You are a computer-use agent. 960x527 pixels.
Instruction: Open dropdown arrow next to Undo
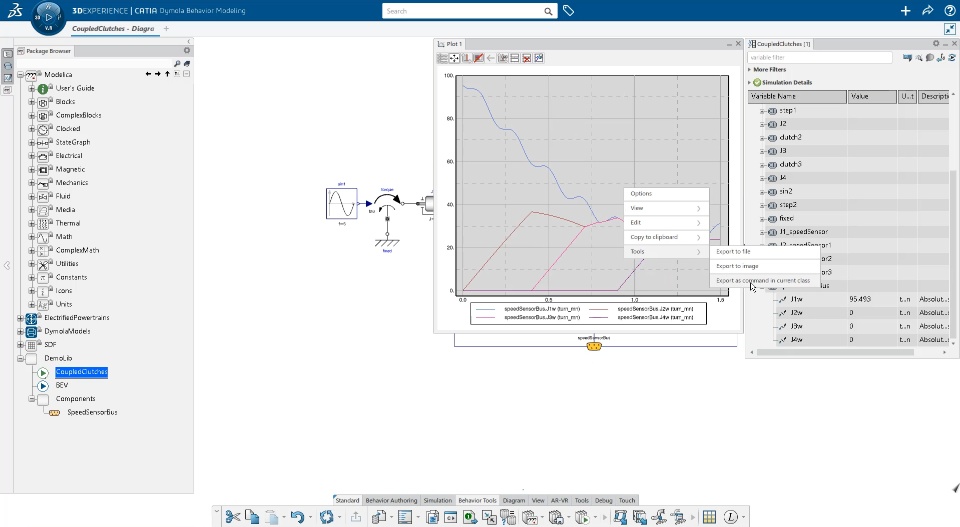pos(310,518)
